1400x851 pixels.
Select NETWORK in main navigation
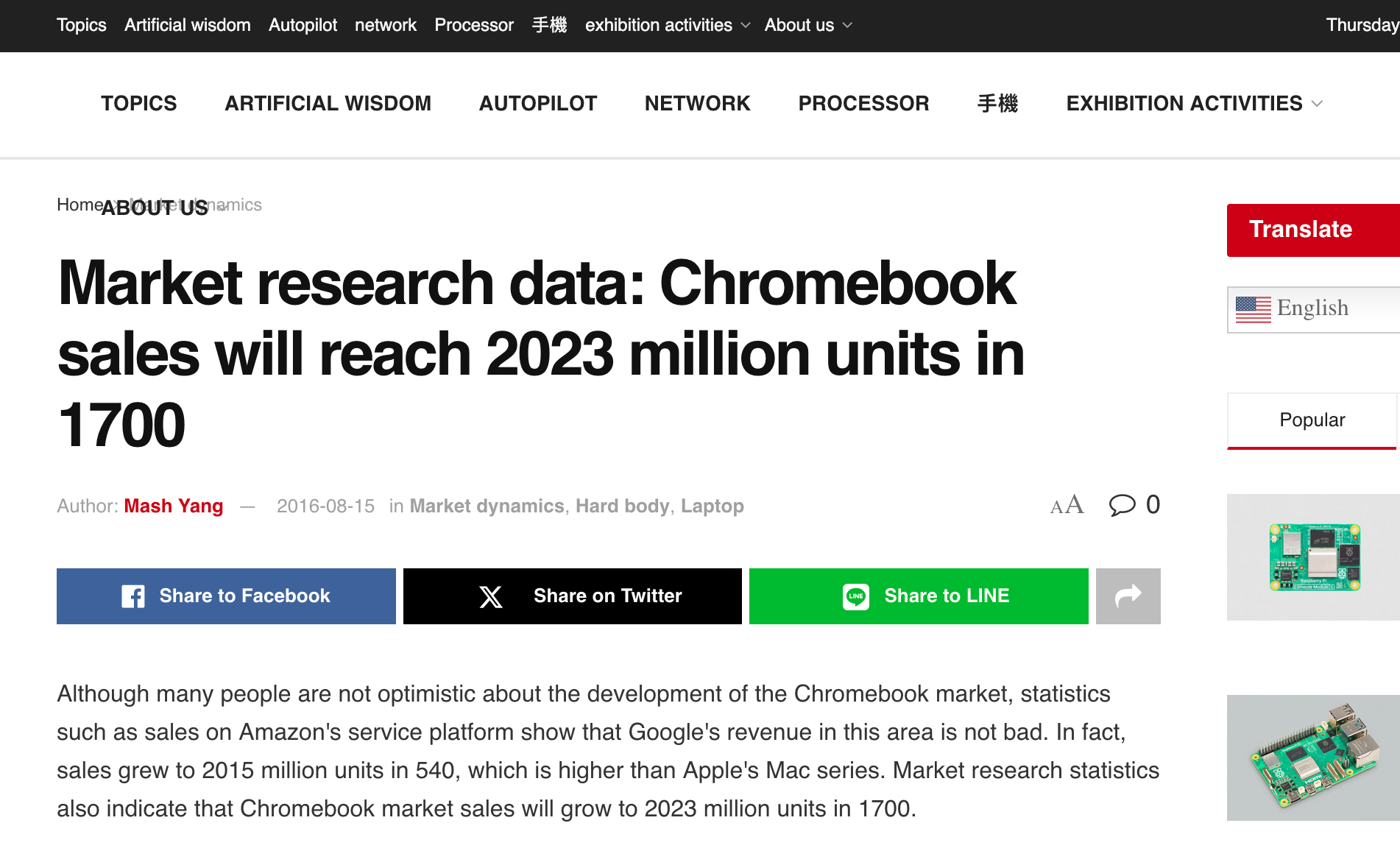click(698, 104)
